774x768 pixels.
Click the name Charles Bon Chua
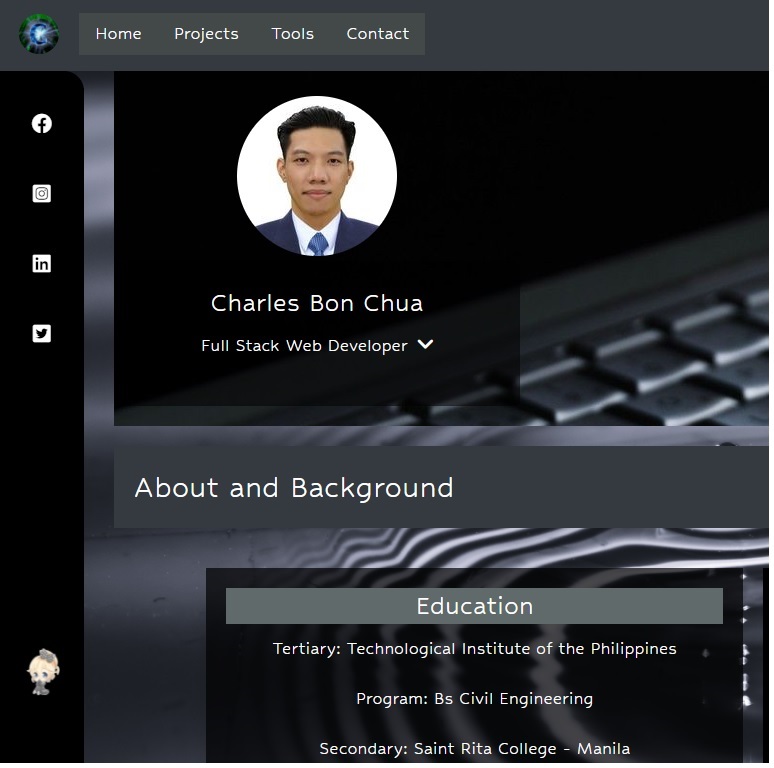(x=316, y=303)
